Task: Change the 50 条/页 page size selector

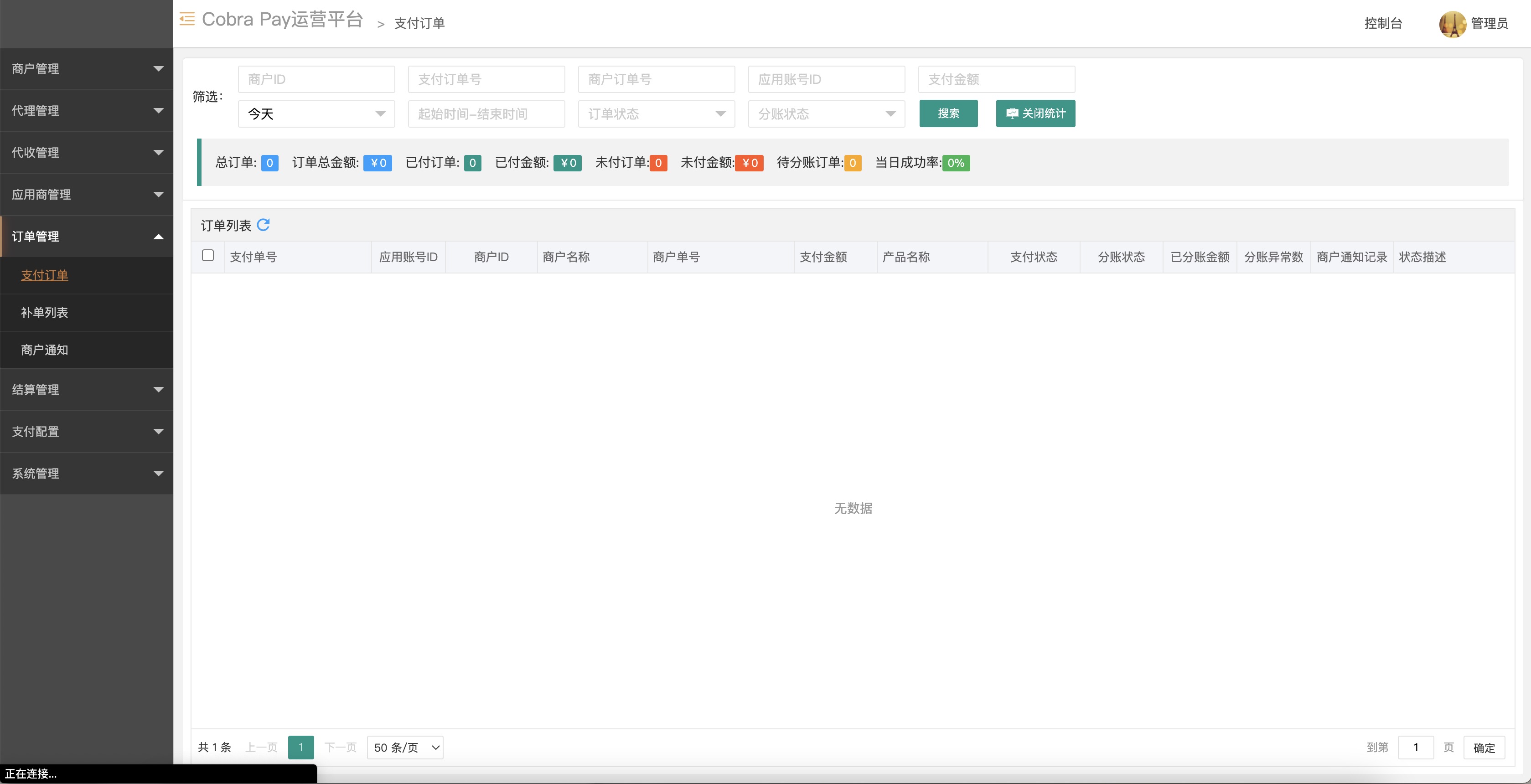Action: [x=405, y=747]
